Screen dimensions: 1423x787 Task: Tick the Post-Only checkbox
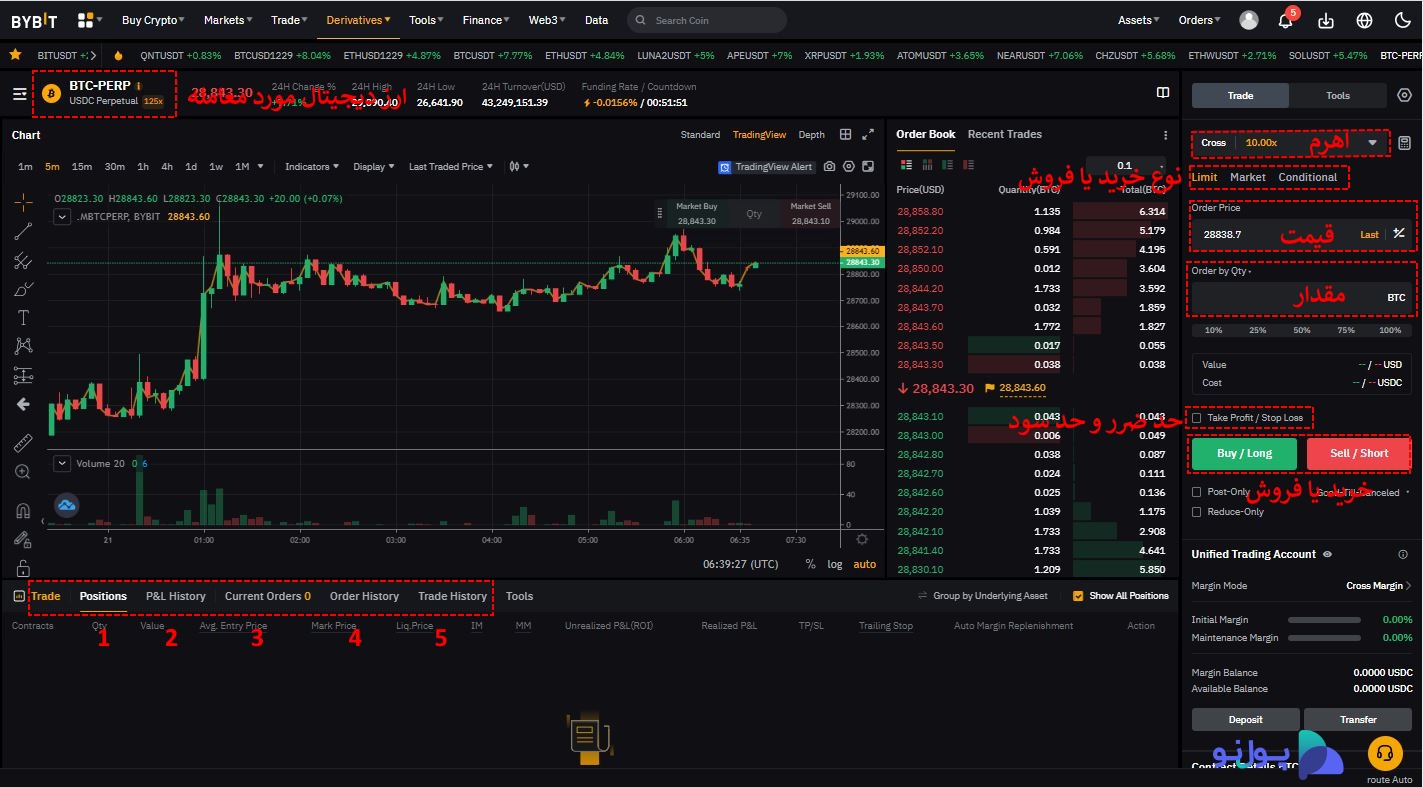click(x=1197, y=492)
